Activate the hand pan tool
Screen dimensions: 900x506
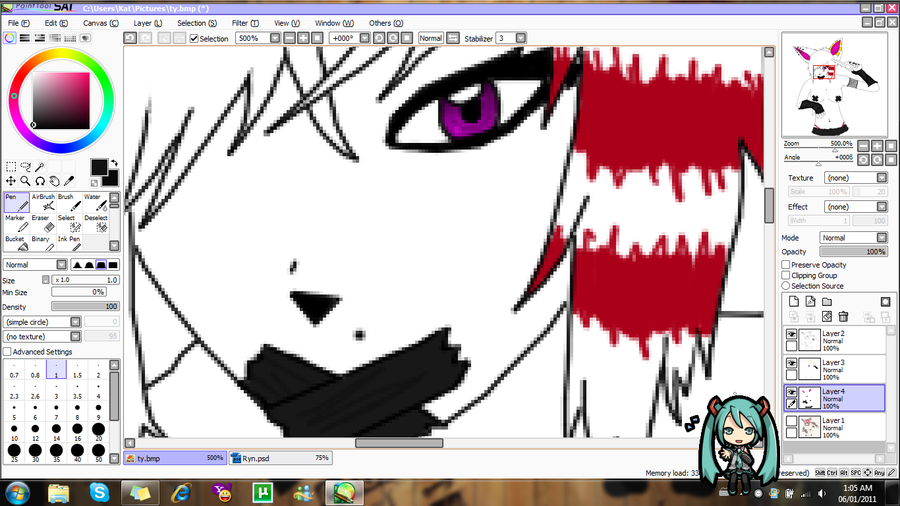point(54,181)
